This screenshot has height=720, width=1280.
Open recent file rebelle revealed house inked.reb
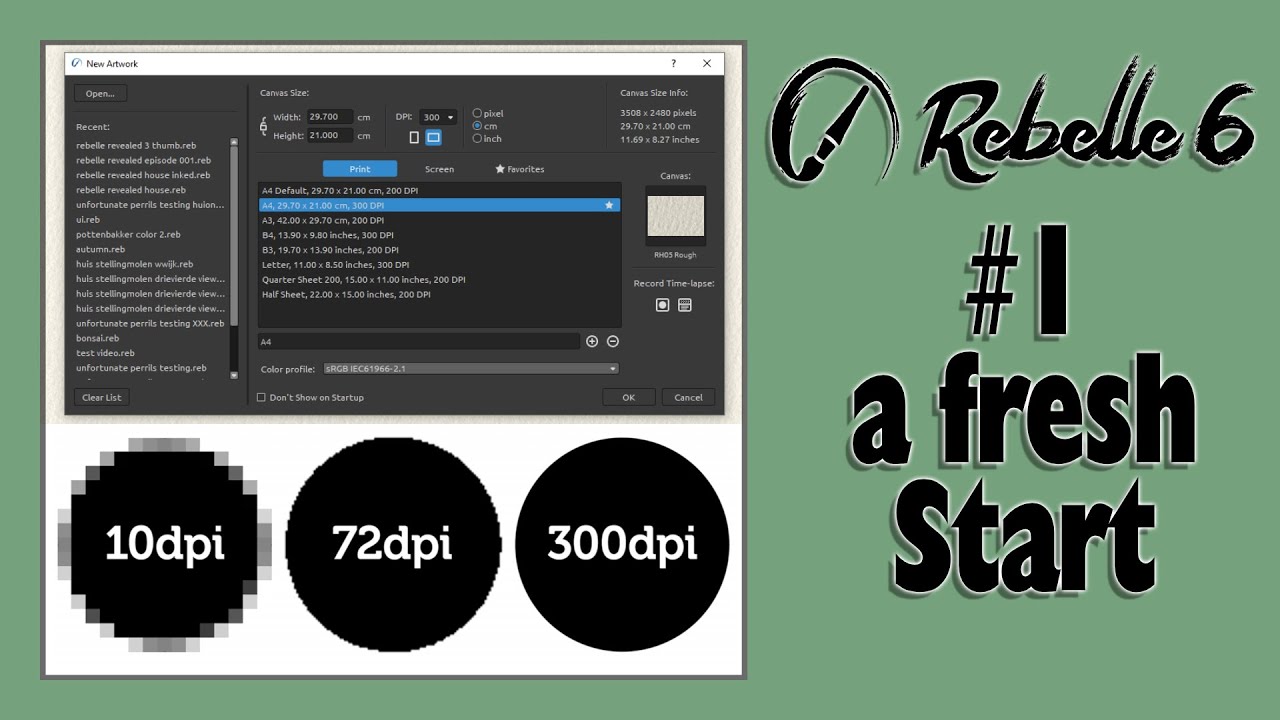pyautogui.click(x=143, y=175)
